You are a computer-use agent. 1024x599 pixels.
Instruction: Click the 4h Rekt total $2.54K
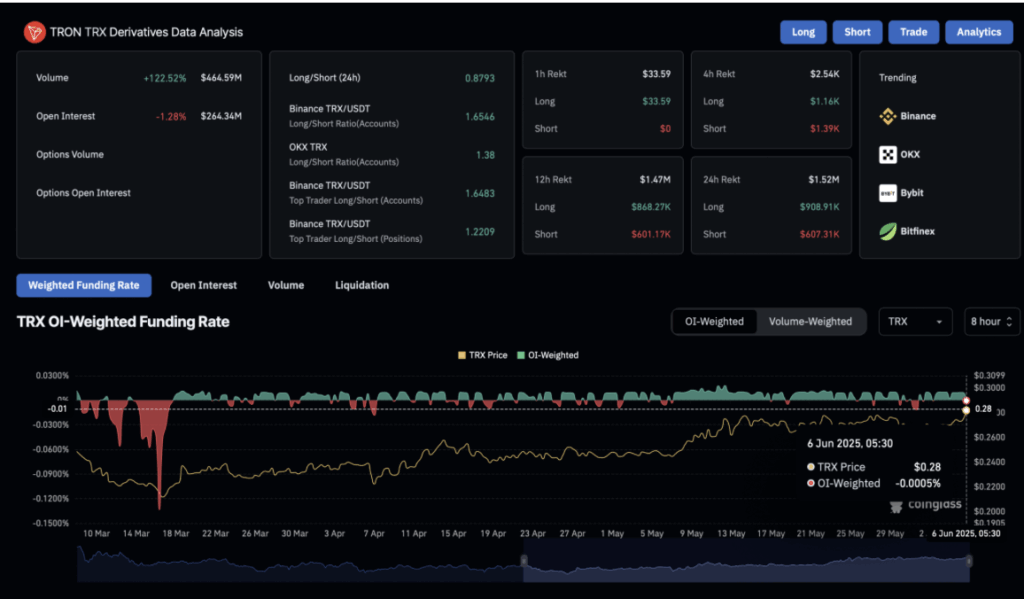[x=824, y=74]
